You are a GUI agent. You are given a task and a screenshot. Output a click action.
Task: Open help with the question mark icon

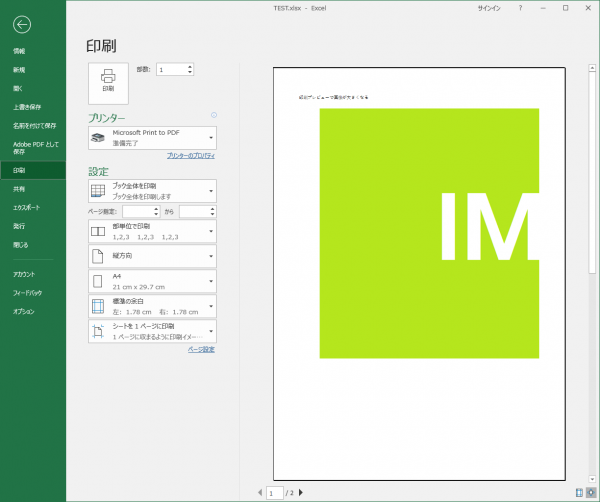520,8
